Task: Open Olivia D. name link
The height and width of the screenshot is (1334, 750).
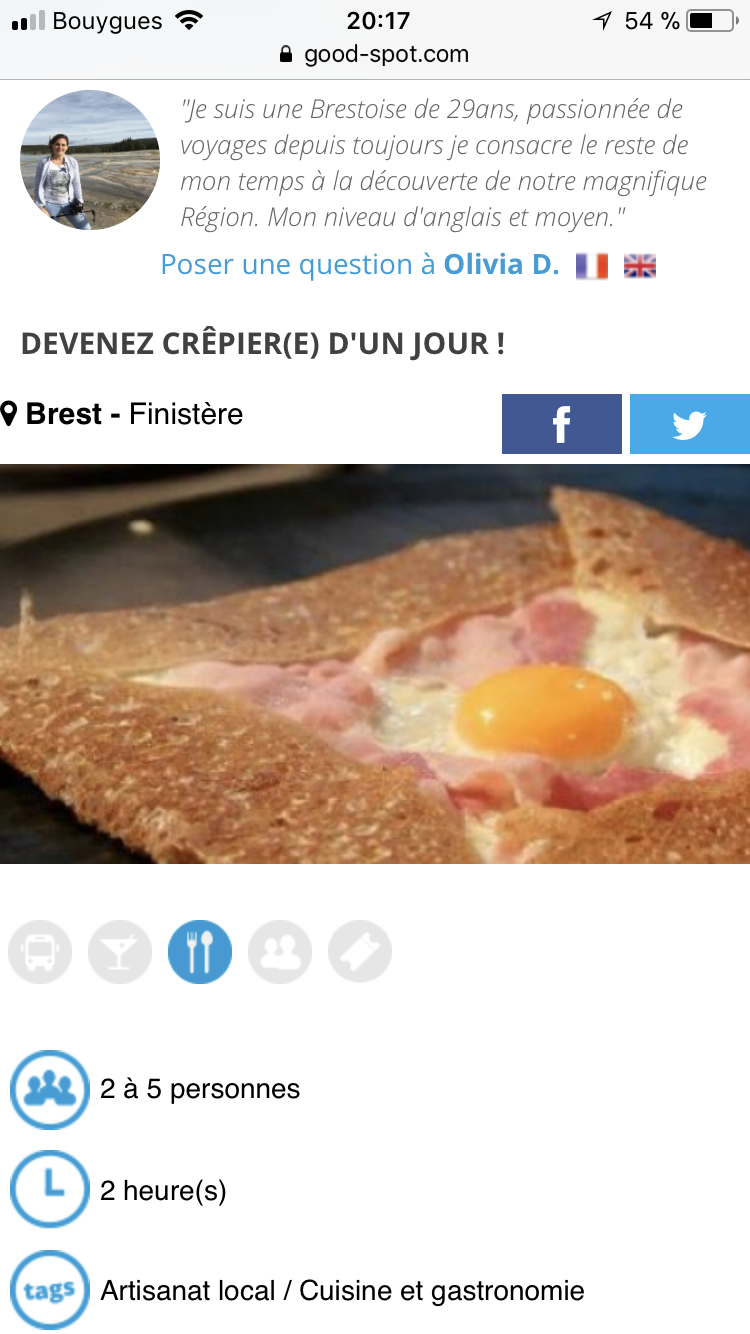Action: tap(501, 265)
